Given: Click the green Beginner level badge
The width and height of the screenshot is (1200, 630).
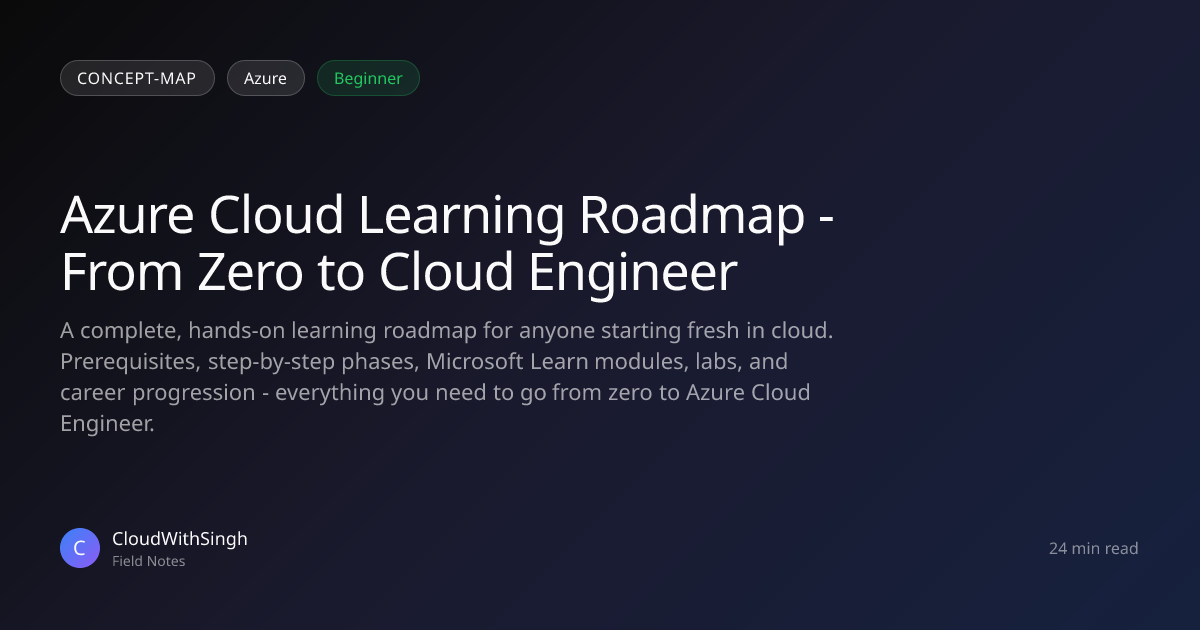Looking at the screenshot, I should pyautogui.click(x=368, y=78).
